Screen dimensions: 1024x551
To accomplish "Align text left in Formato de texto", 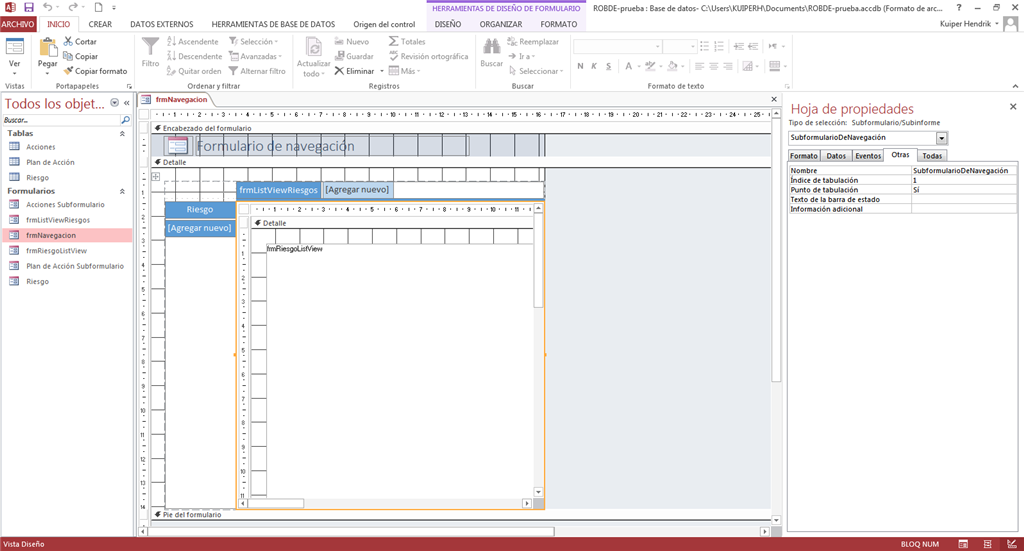I will coord(699,66).
